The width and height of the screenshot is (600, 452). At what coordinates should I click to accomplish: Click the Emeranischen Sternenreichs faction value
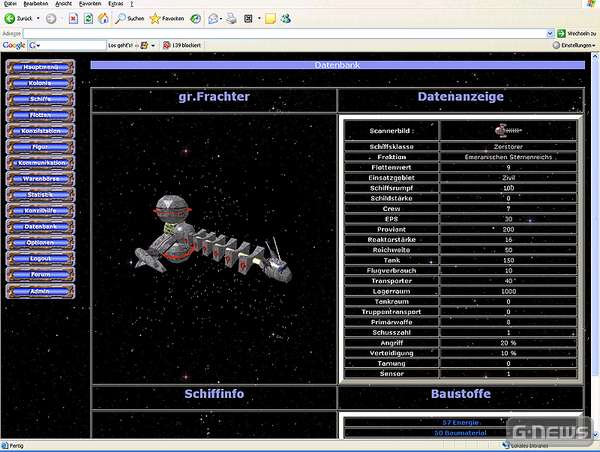coord(508,157)
